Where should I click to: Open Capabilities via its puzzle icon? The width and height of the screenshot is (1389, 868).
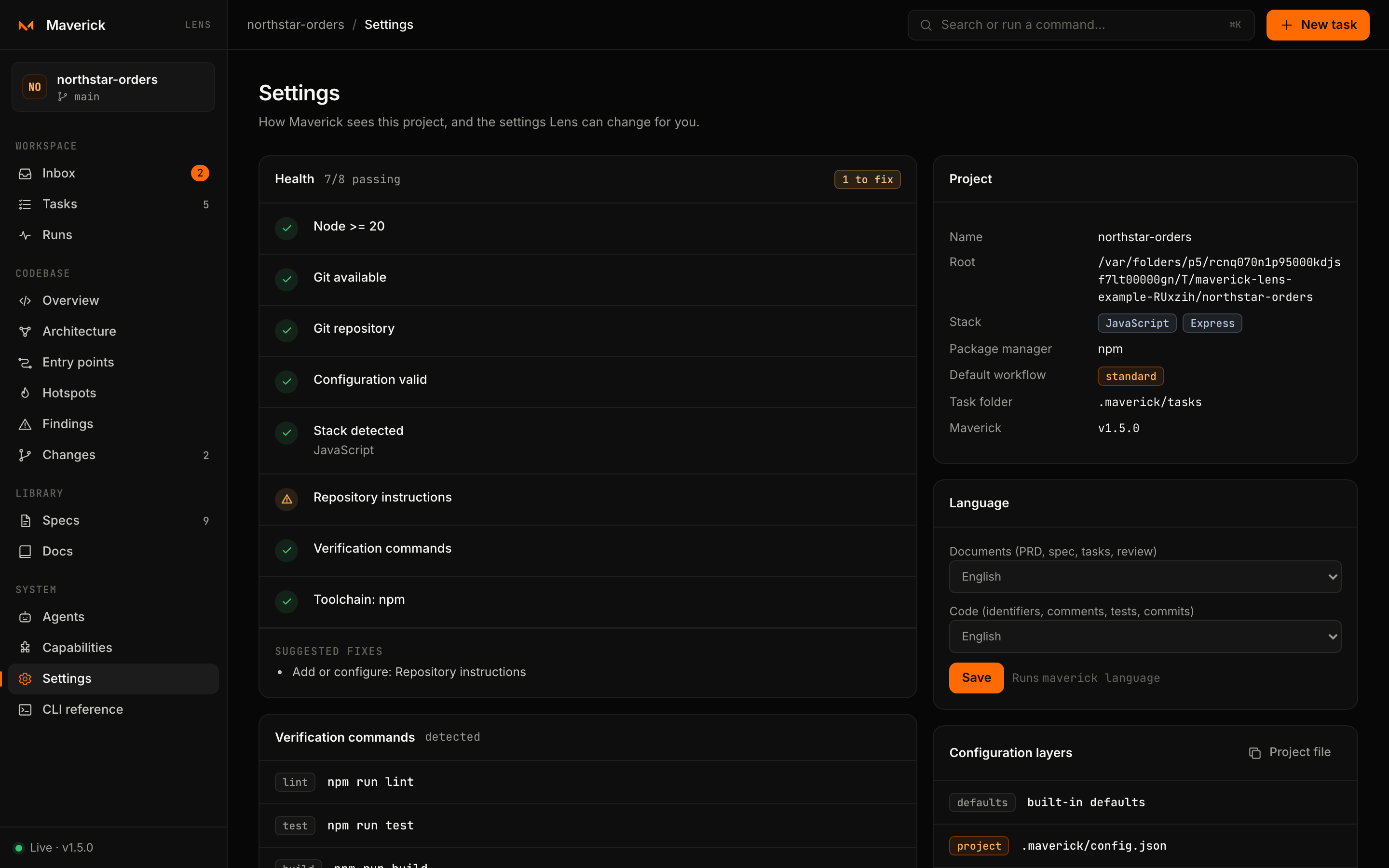(25, 648)
